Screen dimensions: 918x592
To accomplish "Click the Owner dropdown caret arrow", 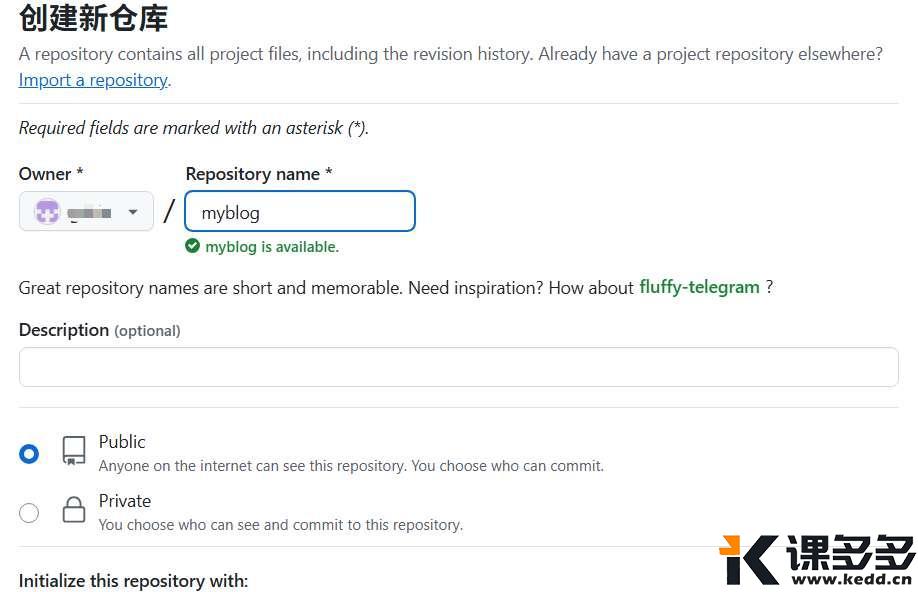I will (x=133, y=212).
